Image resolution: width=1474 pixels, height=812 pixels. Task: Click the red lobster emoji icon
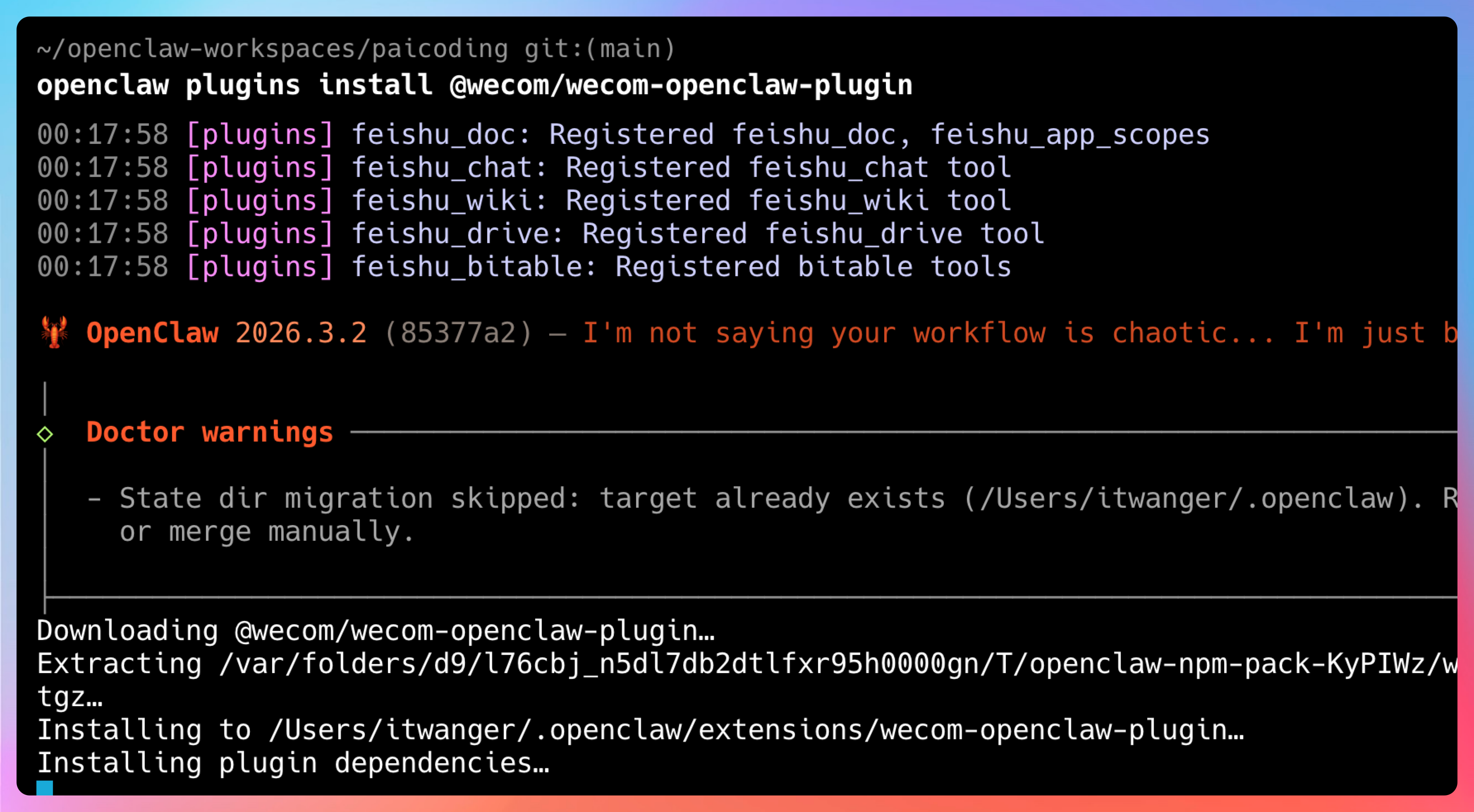tap(54, 332)
